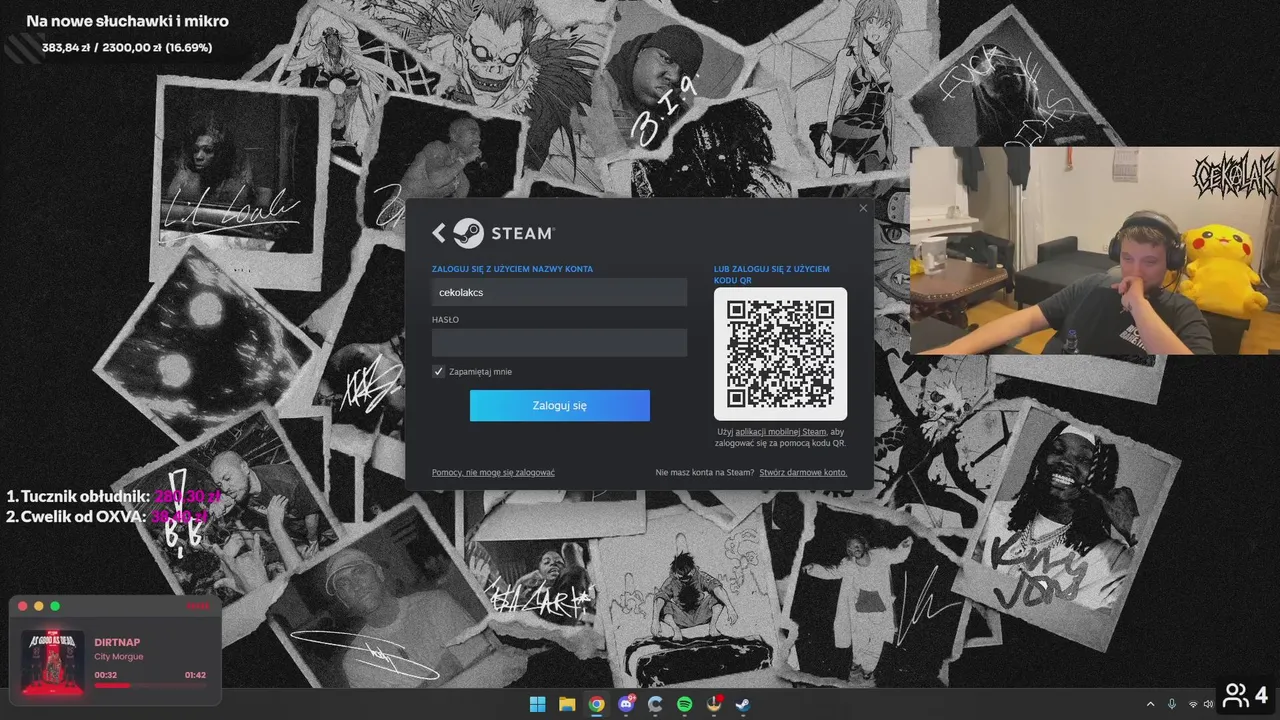Open Steam from the taskbar
Viewport: 1280px width, 720px height.
(743, 704)
